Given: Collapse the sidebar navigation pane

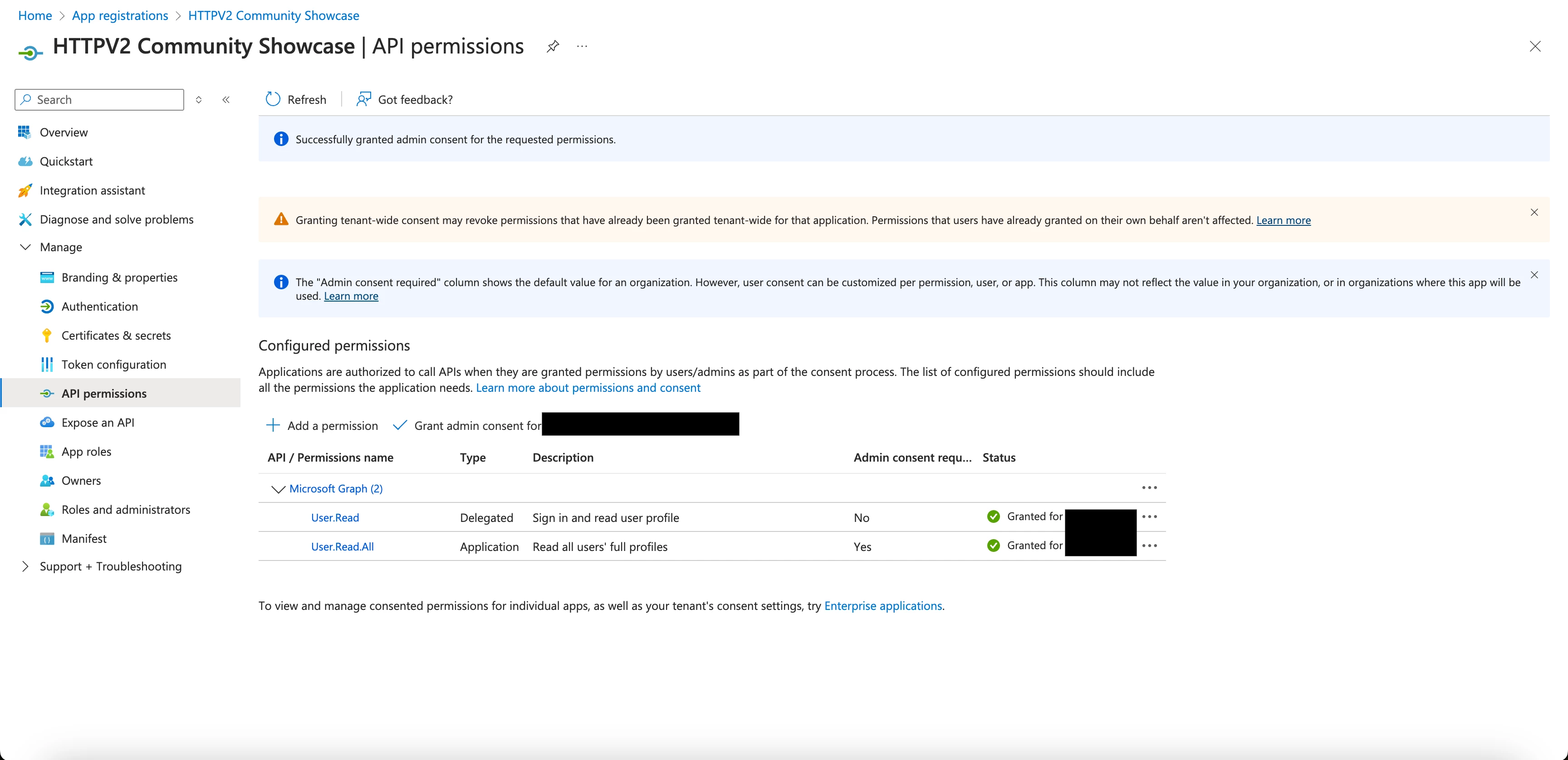Looking at the screenshot, I should click(x=226, y=99).
